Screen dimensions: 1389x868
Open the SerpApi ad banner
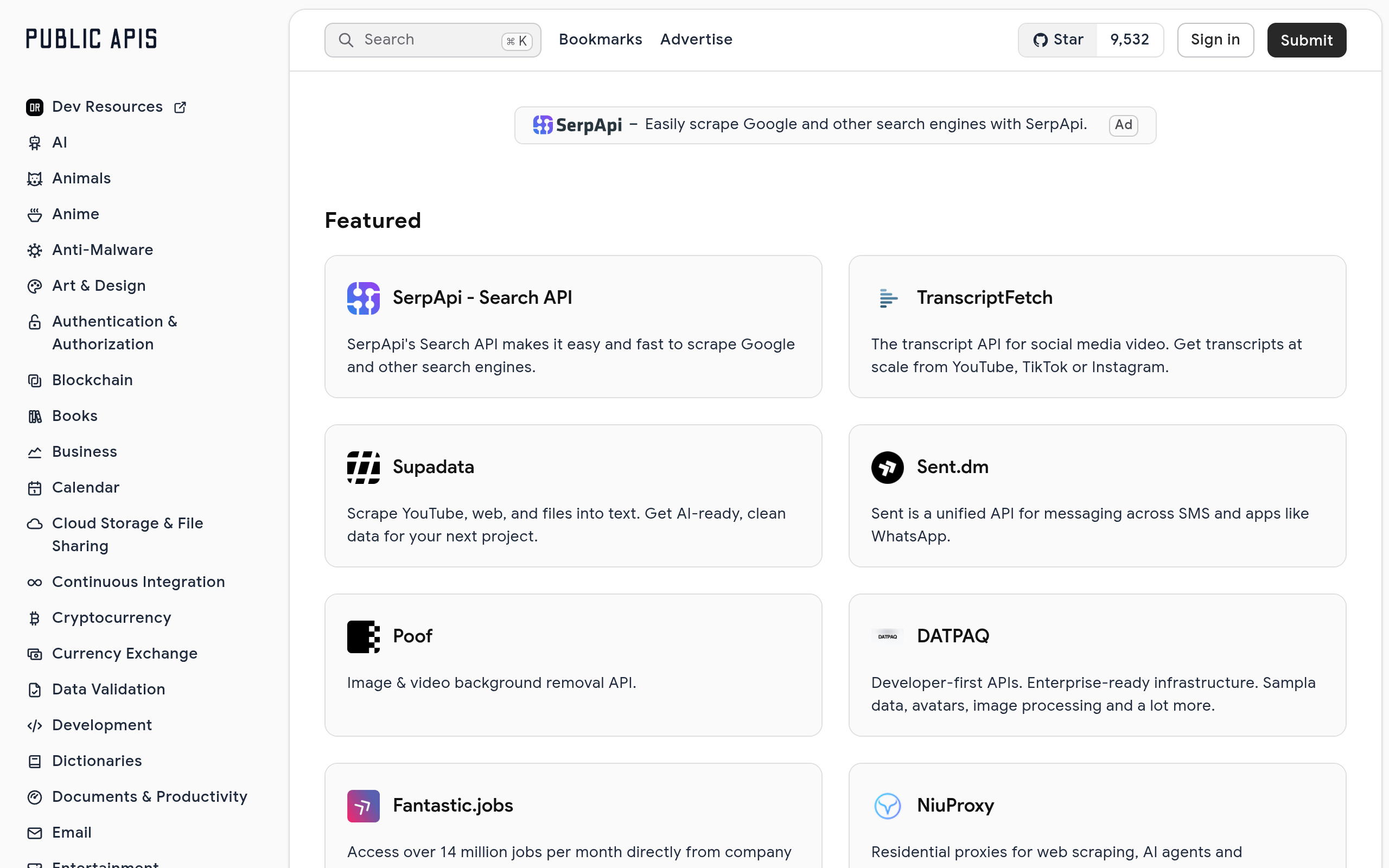click(835, 125)
